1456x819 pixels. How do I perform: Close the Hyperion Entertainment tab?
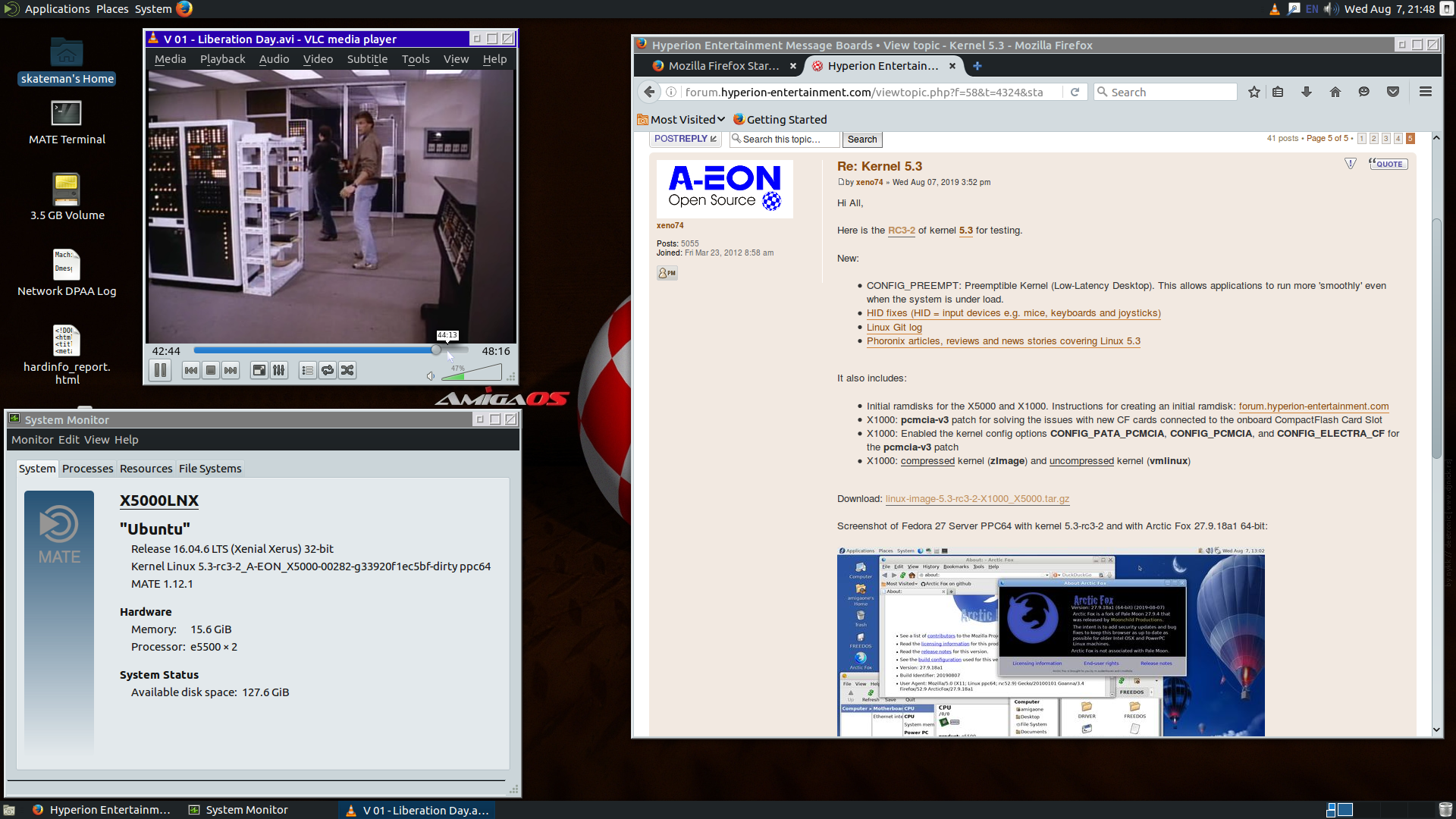(x=952, y=66)
